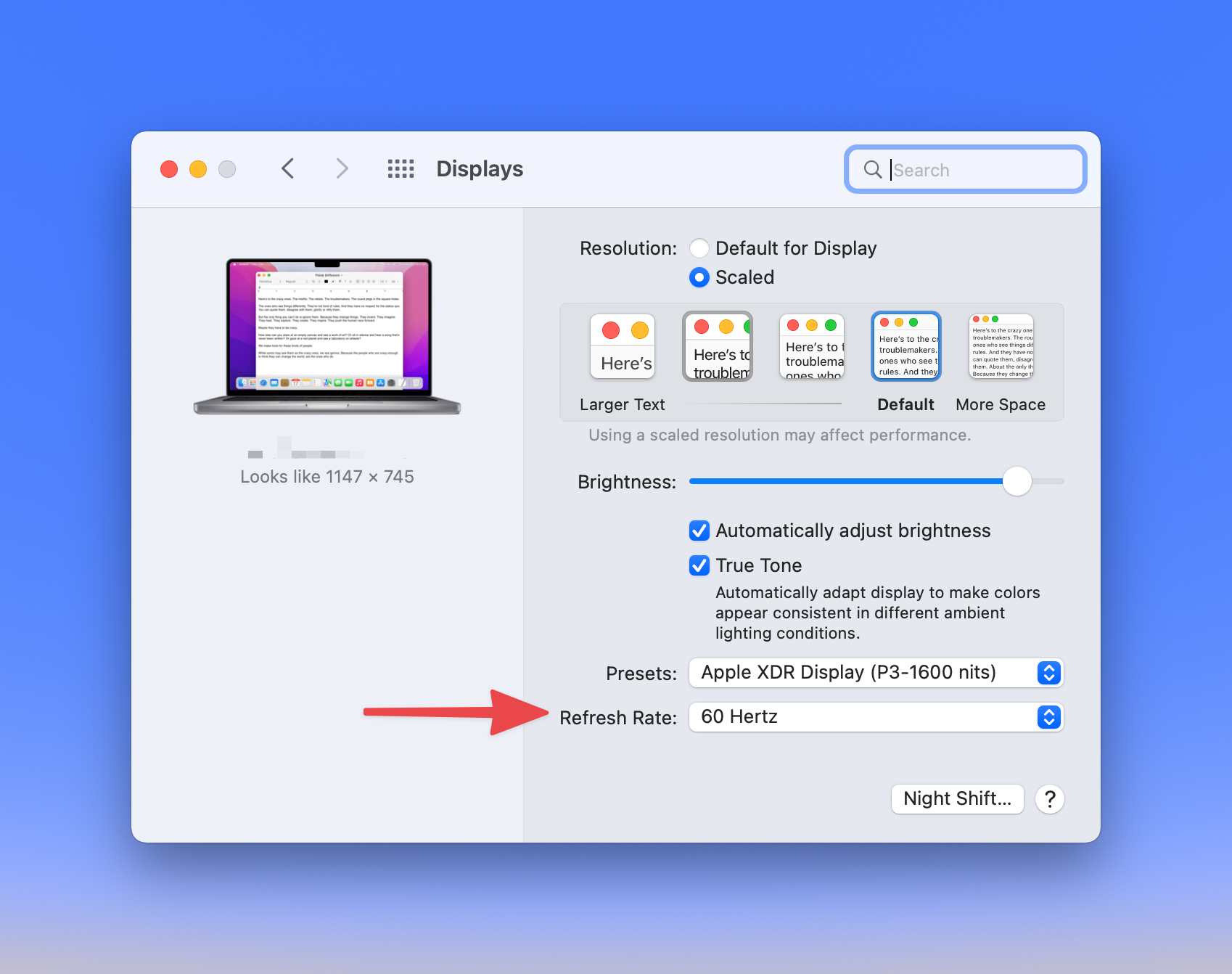
Task: Click the Displays window title
Action: click(480, 169)
